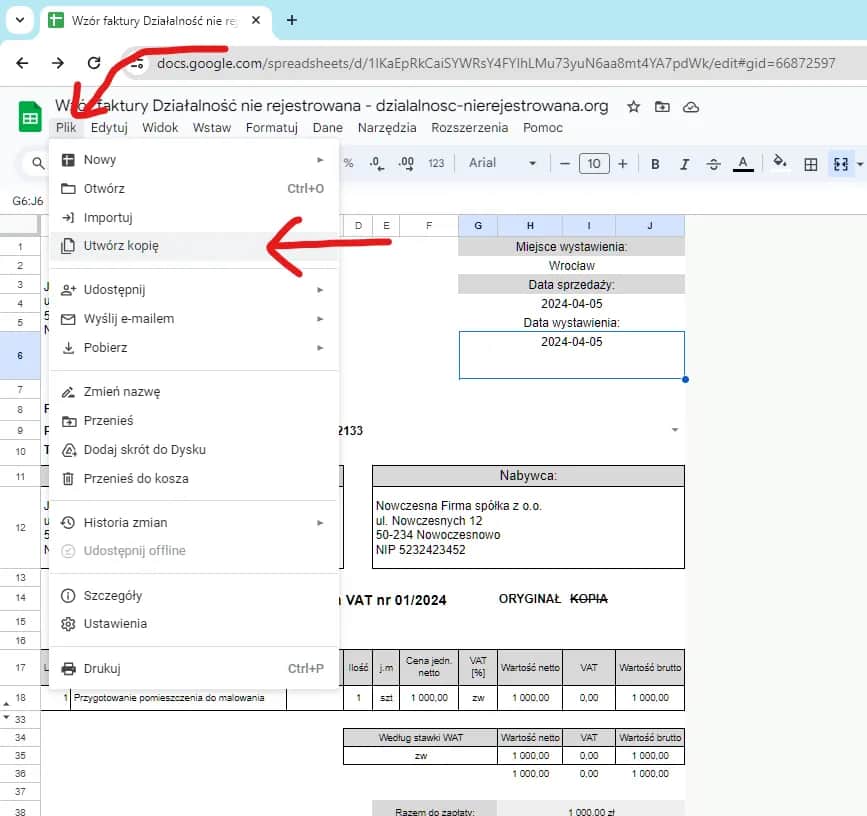Toggle strikethrough formatting

(713, 164)
